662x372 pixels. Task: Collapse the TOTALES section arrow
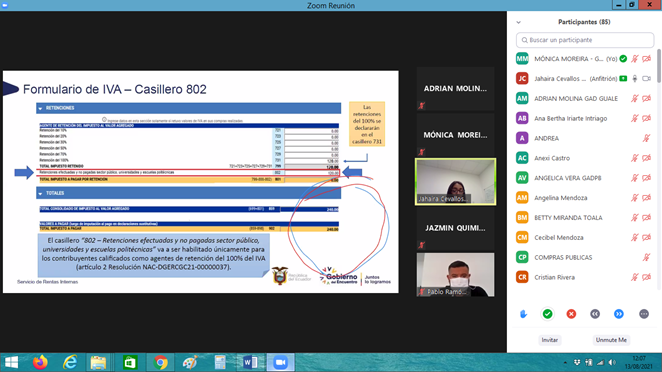tap(40, 194)
